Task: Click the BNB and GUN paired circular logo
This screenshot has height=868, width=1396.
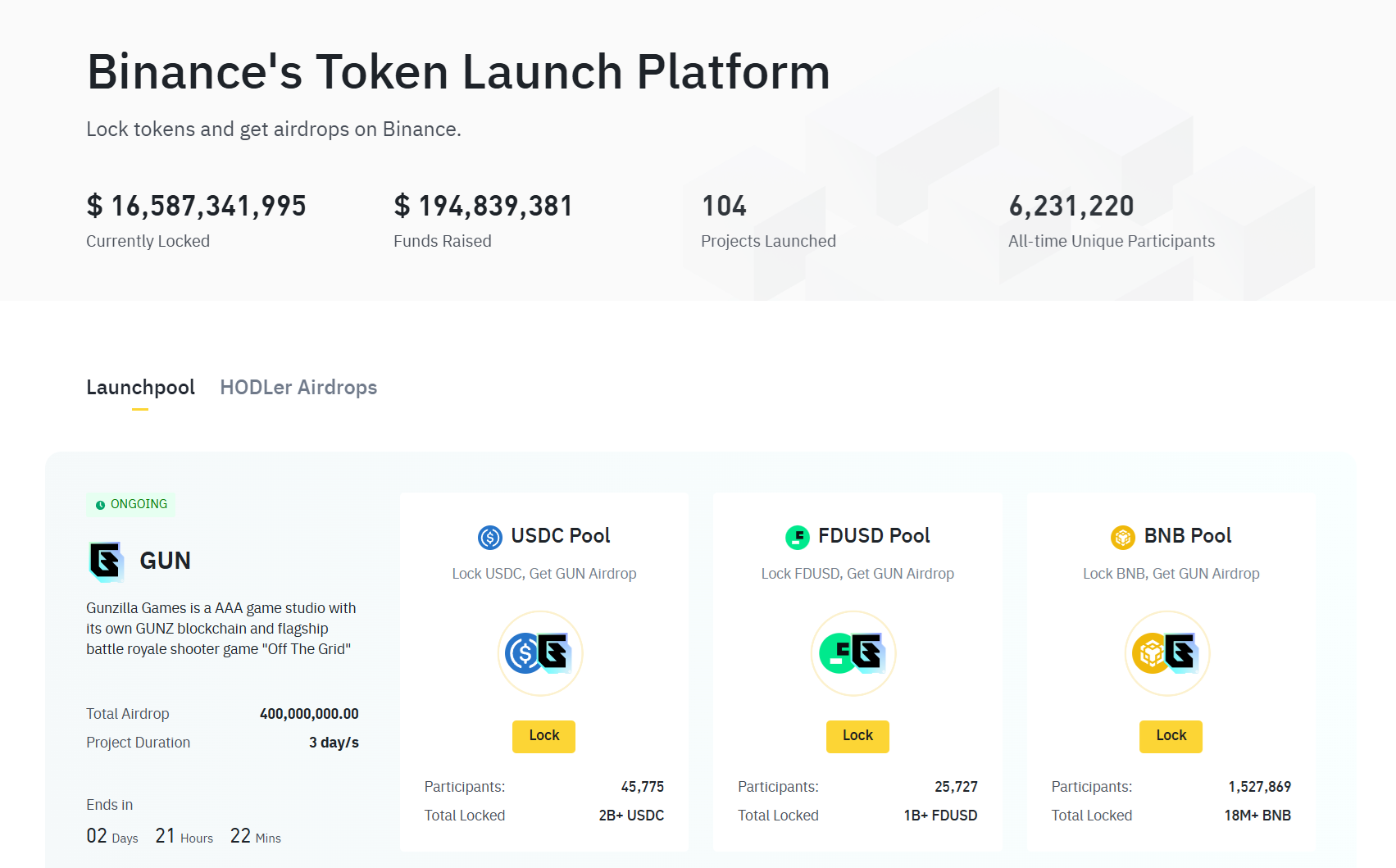Action: click(1167, 653)
